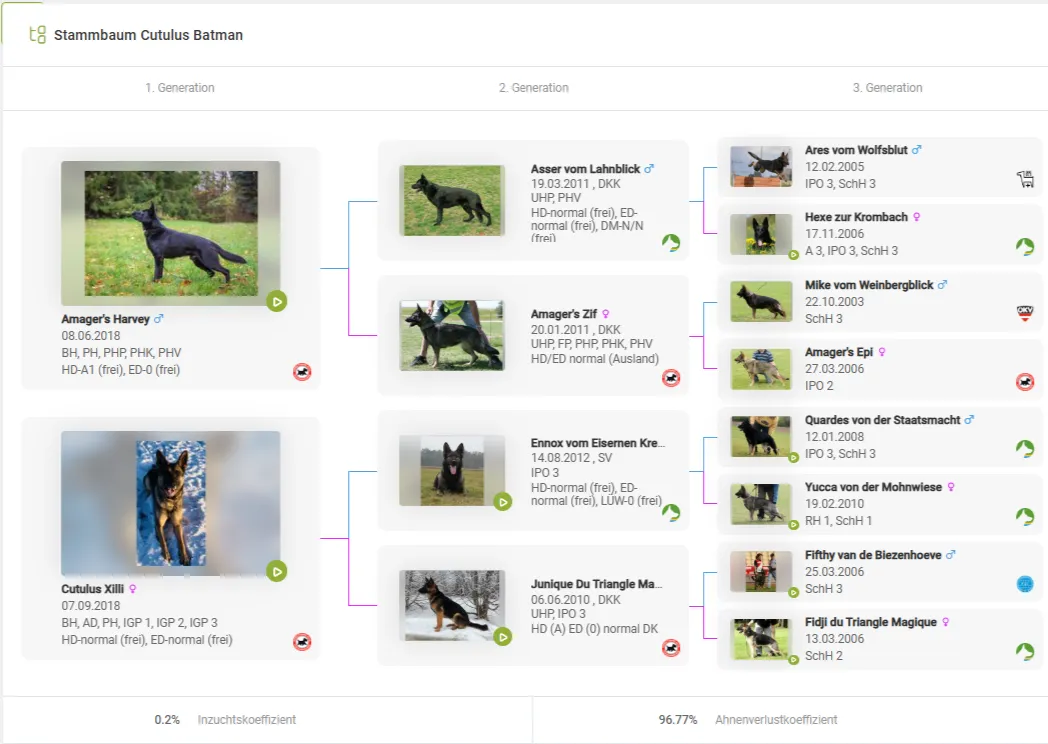
Task: Select the 3. Generation column header
Action: pyautogui.click(x=887, y=88)
